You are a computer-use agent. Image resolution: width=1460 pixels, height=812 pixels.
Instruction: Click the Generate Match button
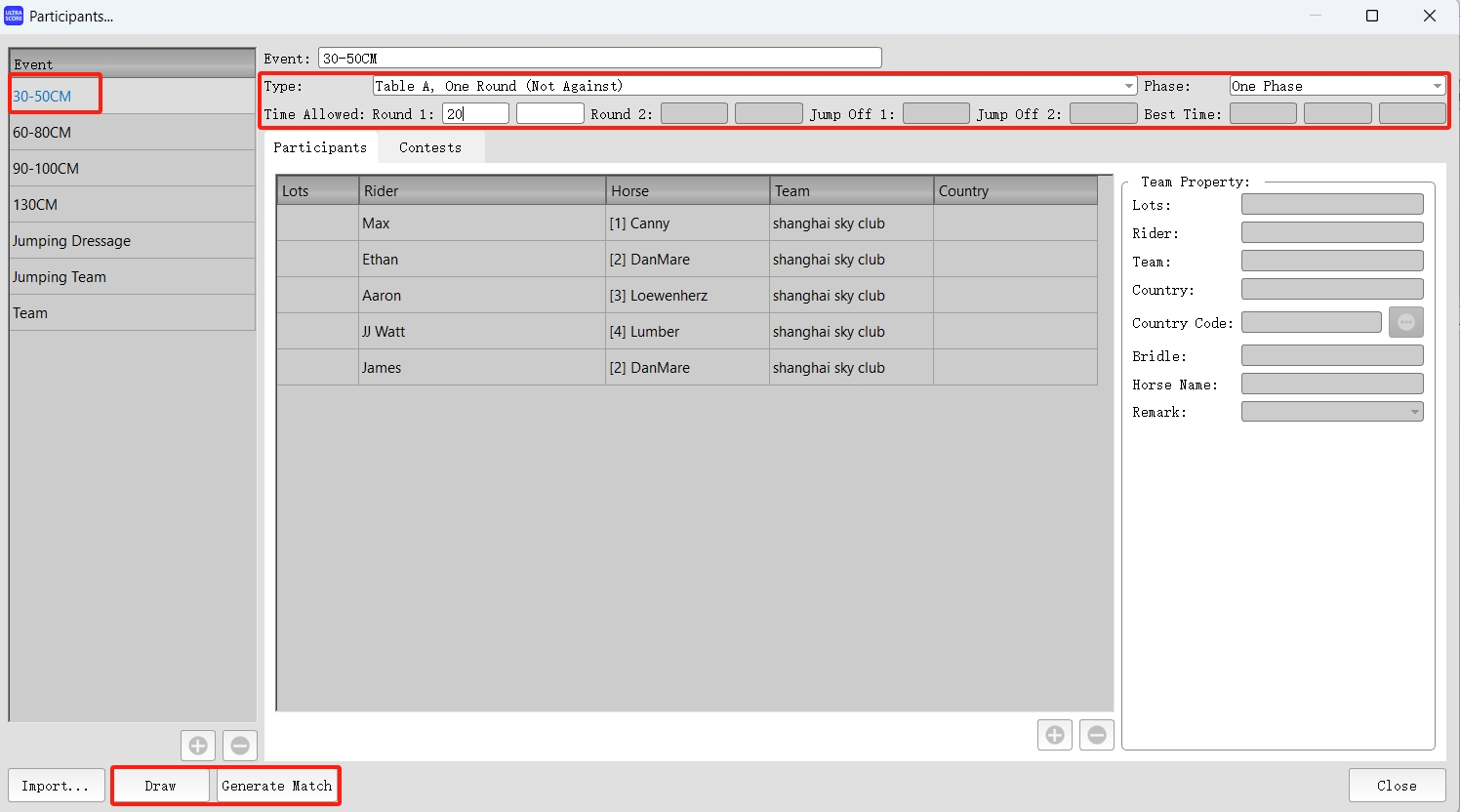[x=278, y=786]
